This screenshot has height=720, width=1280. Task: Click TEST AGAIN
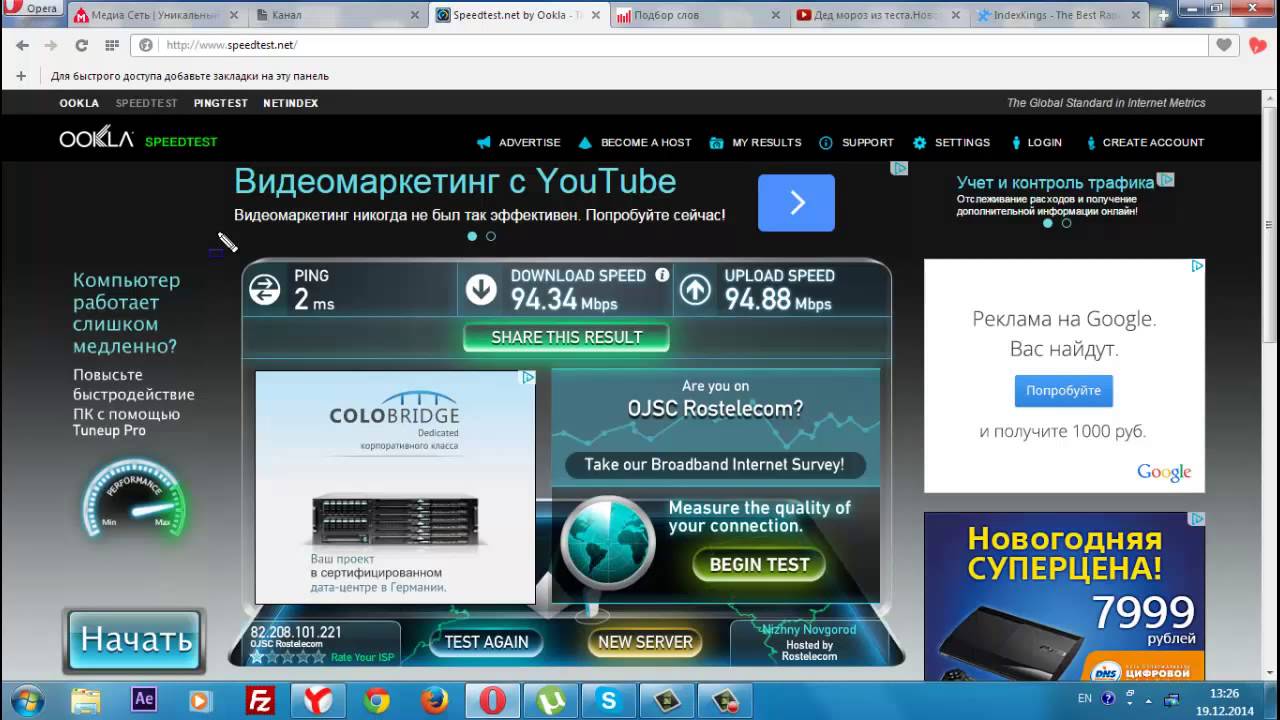point(486,642)
